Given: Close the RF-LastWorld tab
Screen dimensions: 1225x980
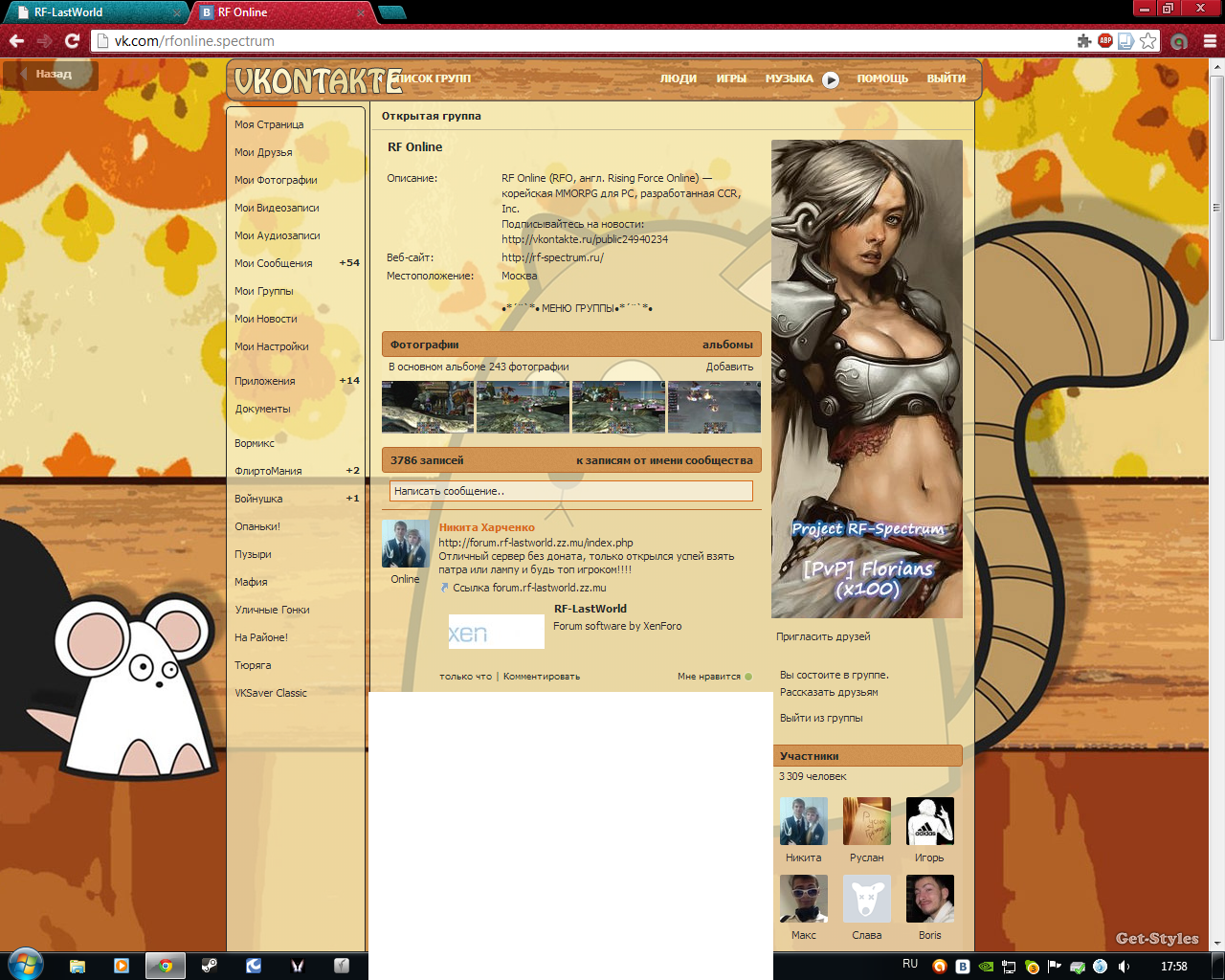Looking at the screenshot, I should 176,13.
